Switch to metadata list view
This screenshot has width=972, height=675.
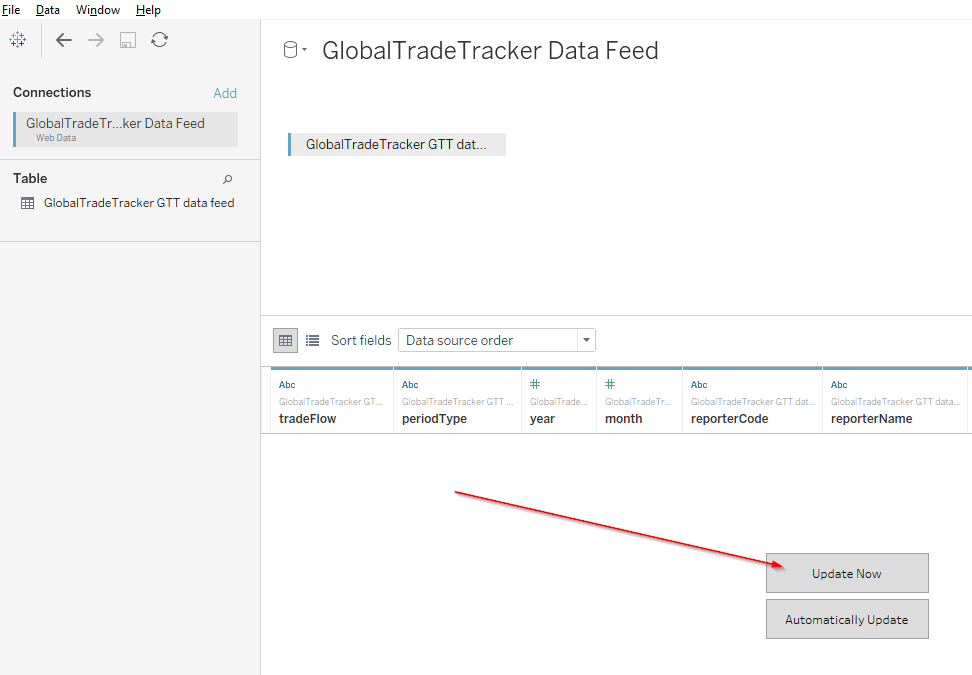click(x=312, y=340)
